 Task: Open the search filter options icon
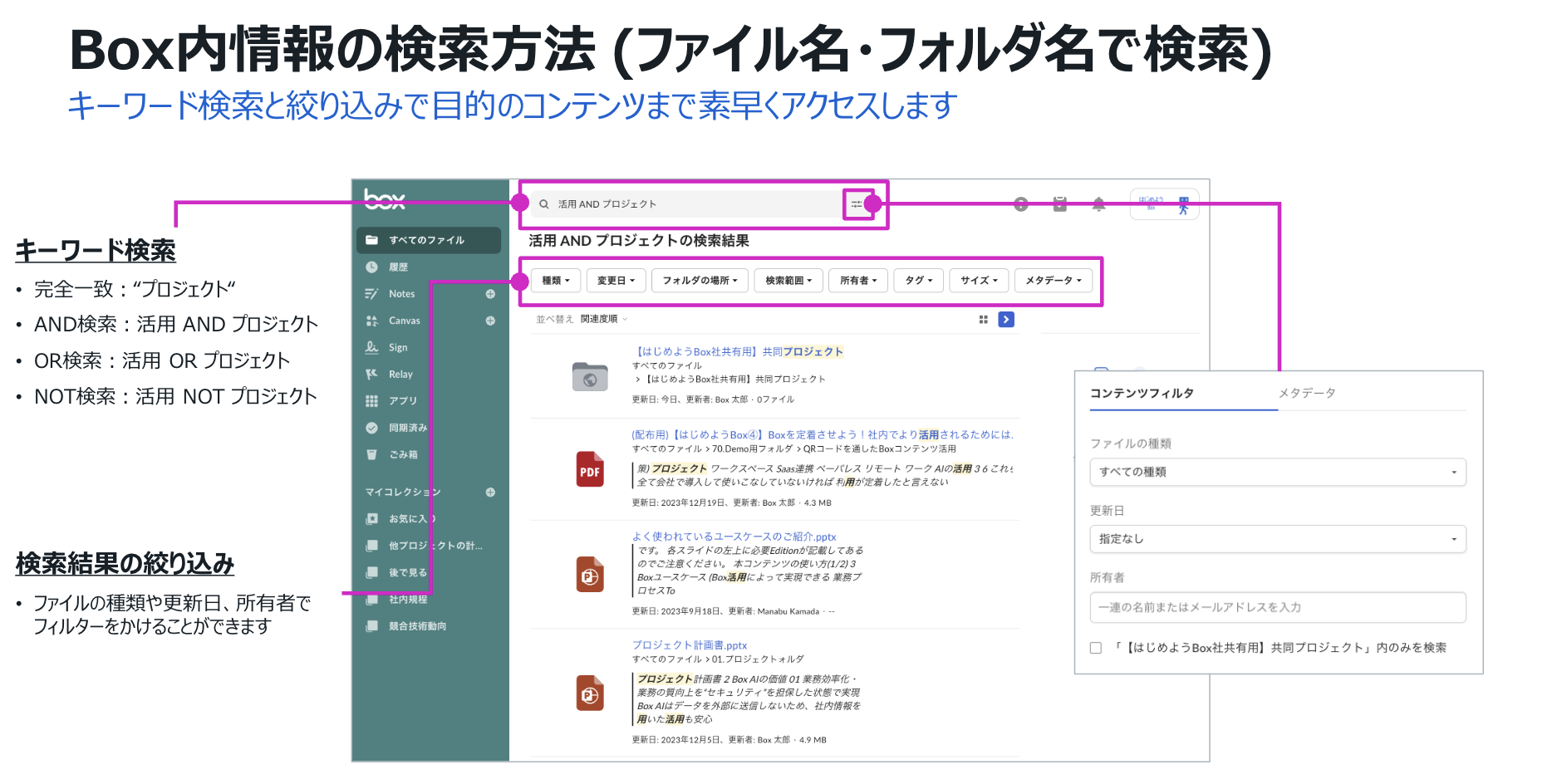tap(856, 203)
